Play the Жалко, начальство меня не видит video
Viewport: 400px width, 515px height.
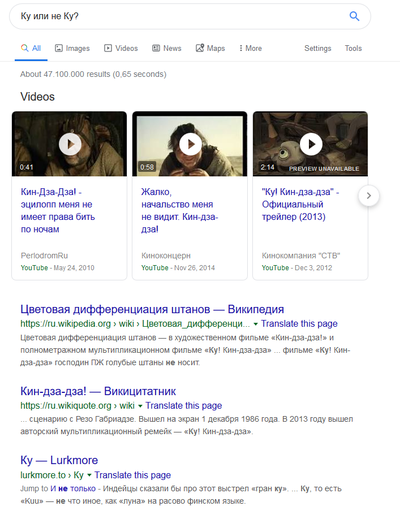(190, 144)
